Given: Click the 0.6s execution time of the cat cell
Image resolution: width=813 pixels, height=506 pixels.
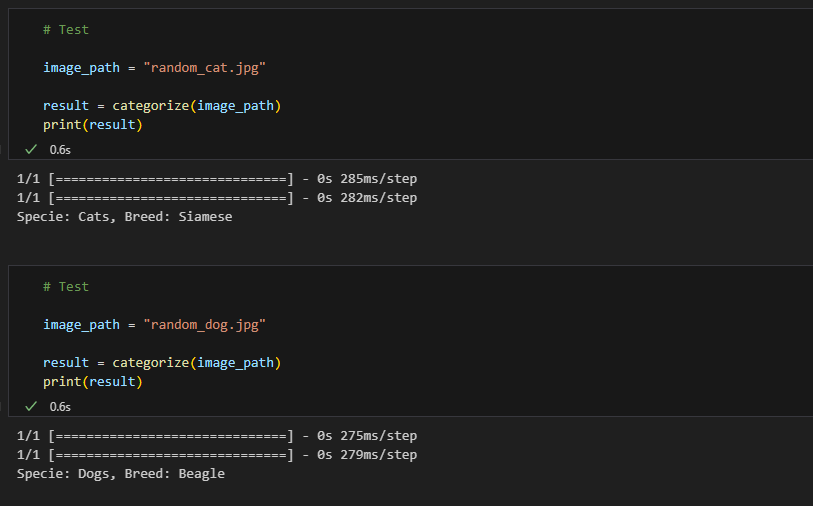Looking at the screenshot, I should point(60,150).
